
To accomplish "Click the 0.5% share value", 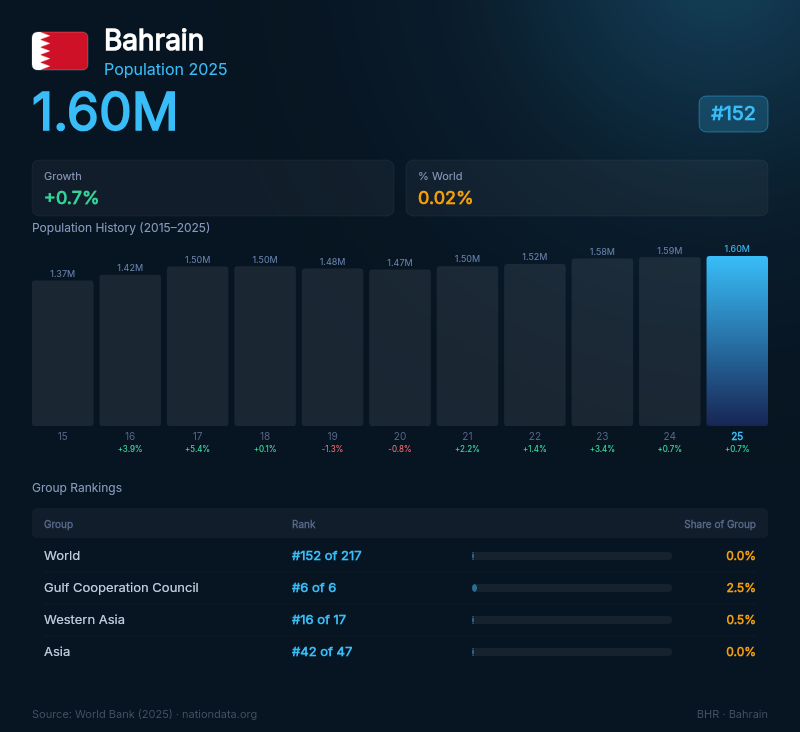I will [741, 619].
